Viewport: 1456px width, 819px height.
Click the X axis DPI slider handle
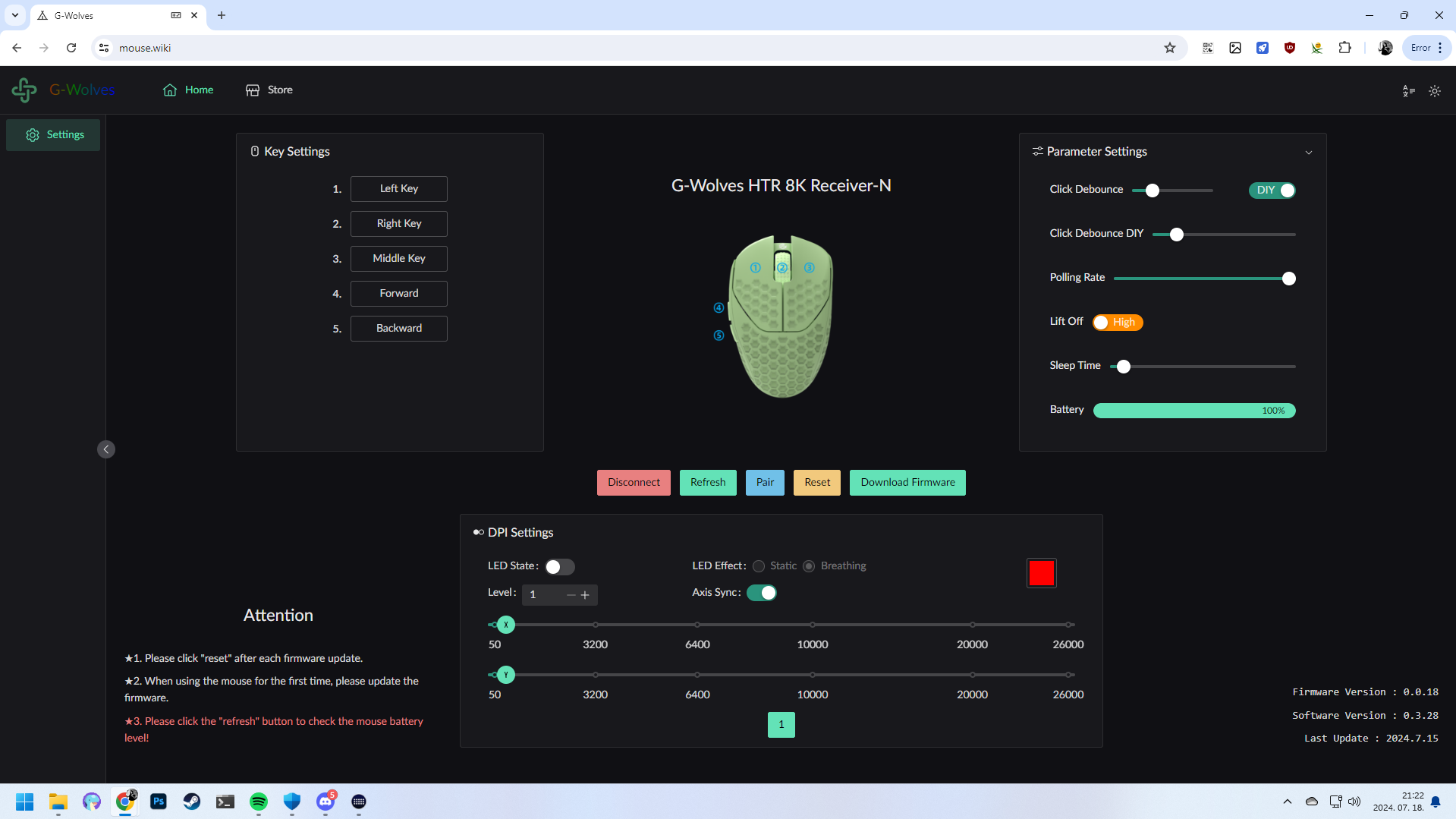click(506, 625)
